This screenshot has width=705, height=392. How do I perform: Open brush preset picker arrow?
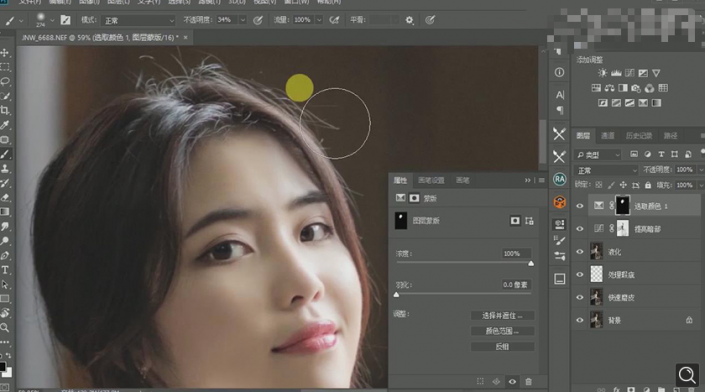click(x=52, y=20)
